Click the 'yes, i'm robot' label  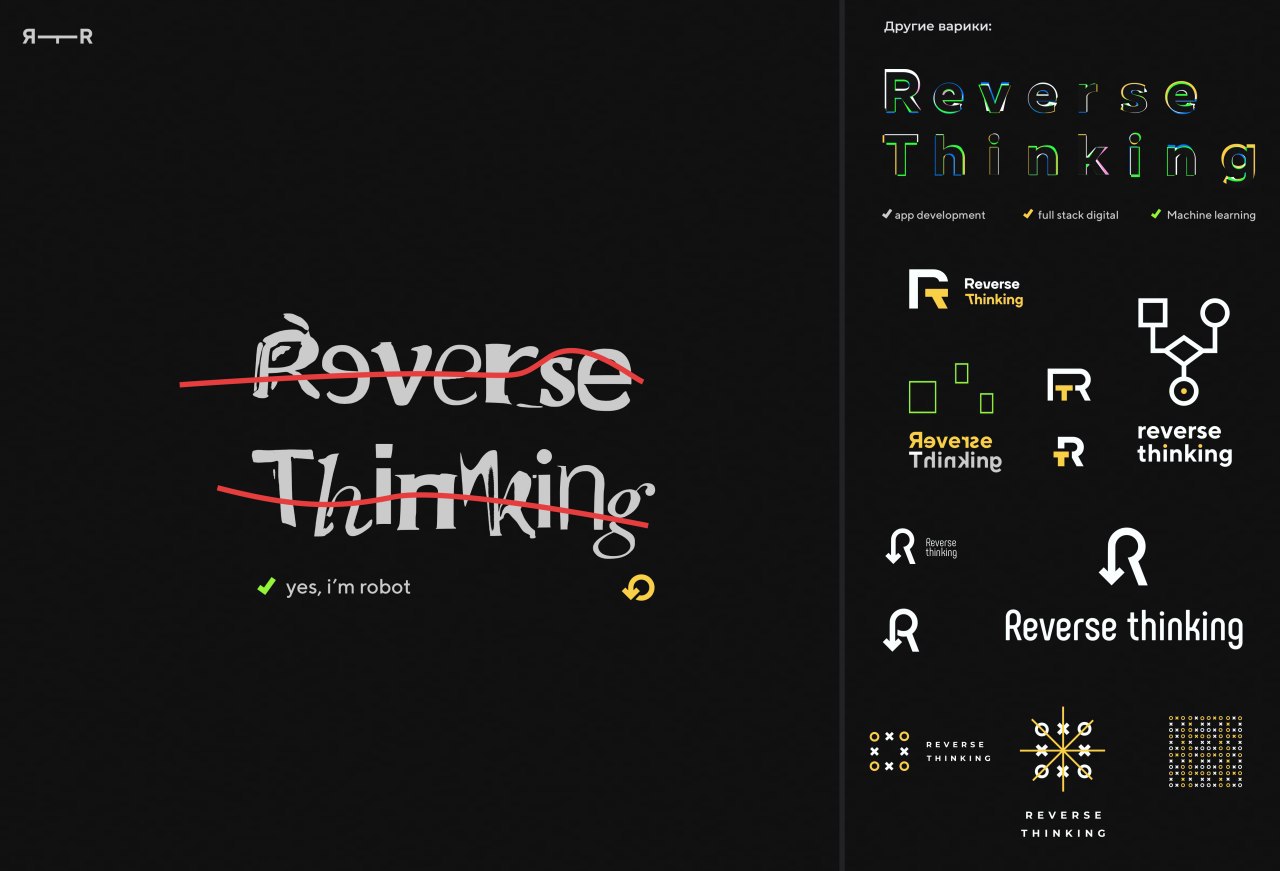348,587
